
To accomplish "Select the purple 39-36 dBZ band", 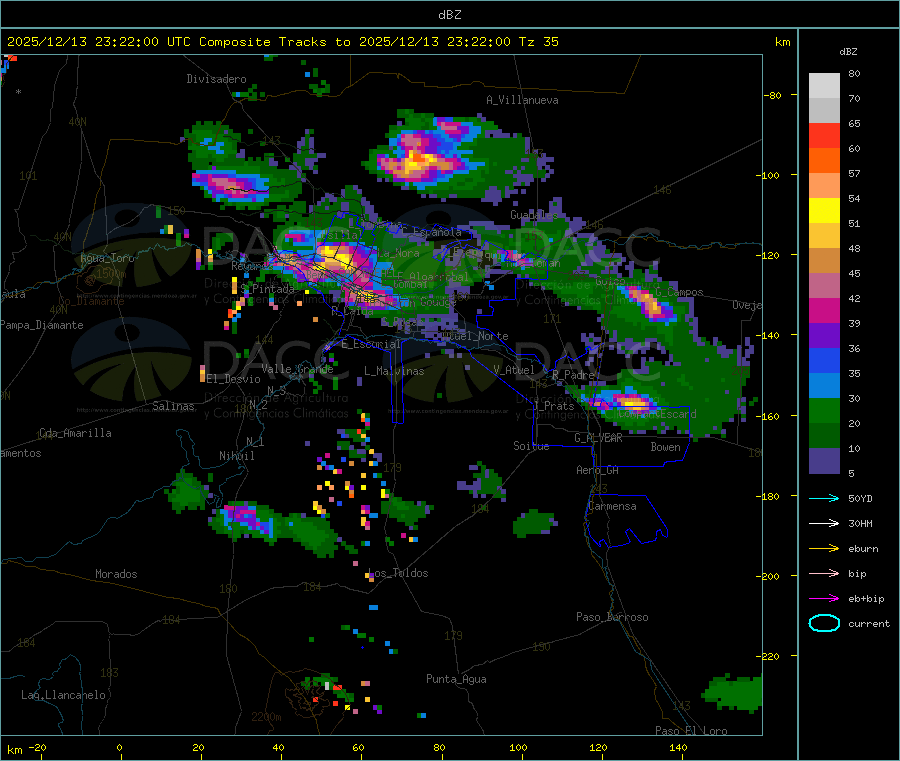I will pyautogui.click(x=824, y=336).
